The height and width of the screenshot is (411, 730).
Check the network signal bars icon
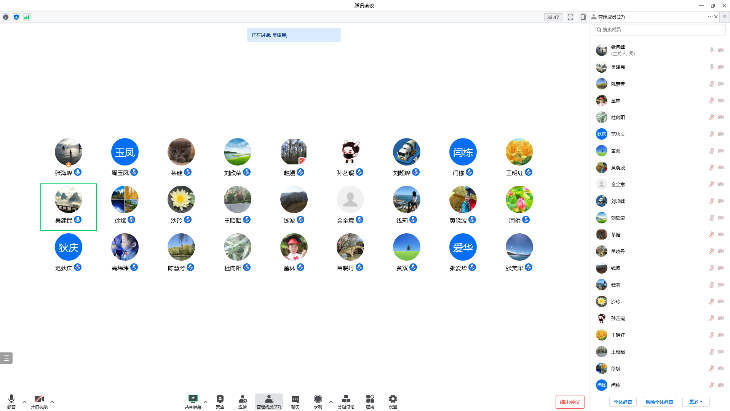coord(26,17)
